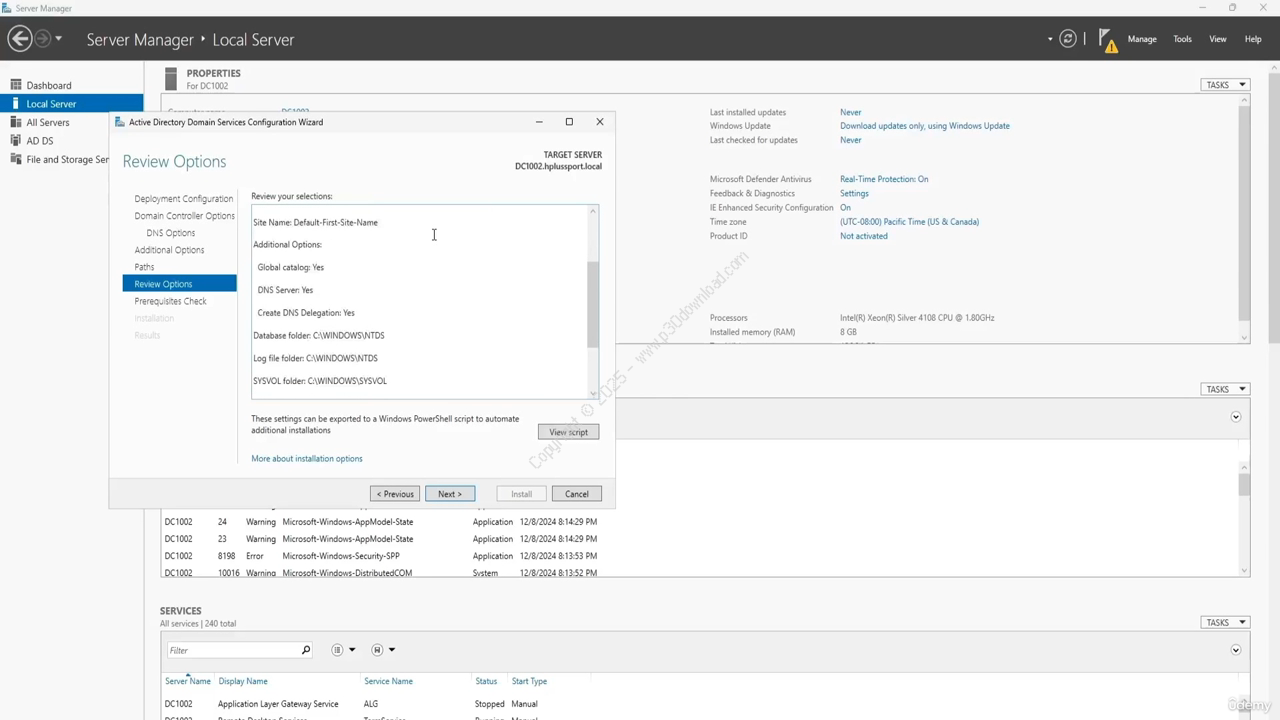The width and height of the screenshot is (1280, 720).
Task: Click the search magnifier in services filter
Action: pos(306,650)
